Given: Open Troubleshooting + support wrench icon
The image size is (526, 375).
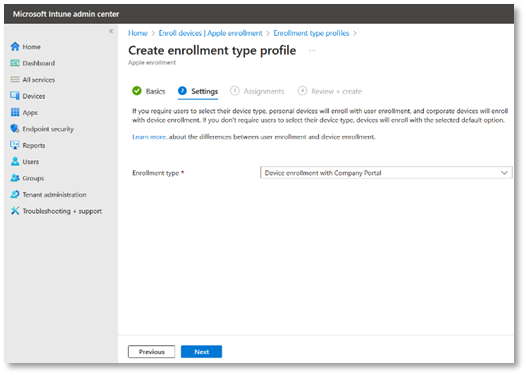Looking at the screenshot, I should 15,211.
